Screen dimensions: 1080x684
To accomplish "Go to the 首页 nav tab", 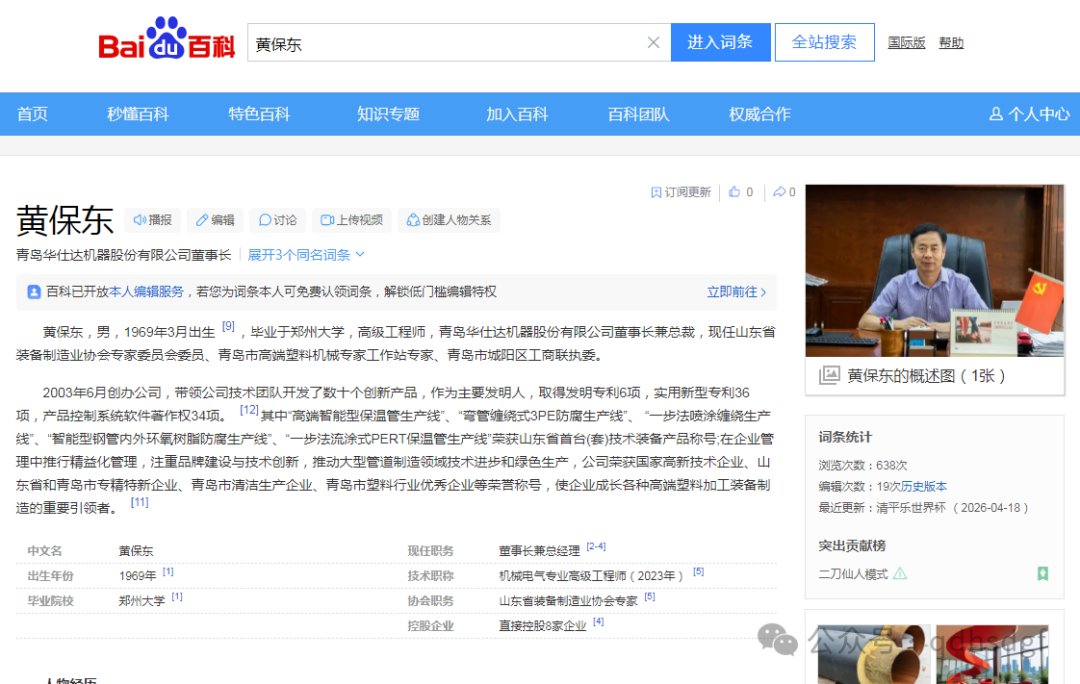I will 32,114.
